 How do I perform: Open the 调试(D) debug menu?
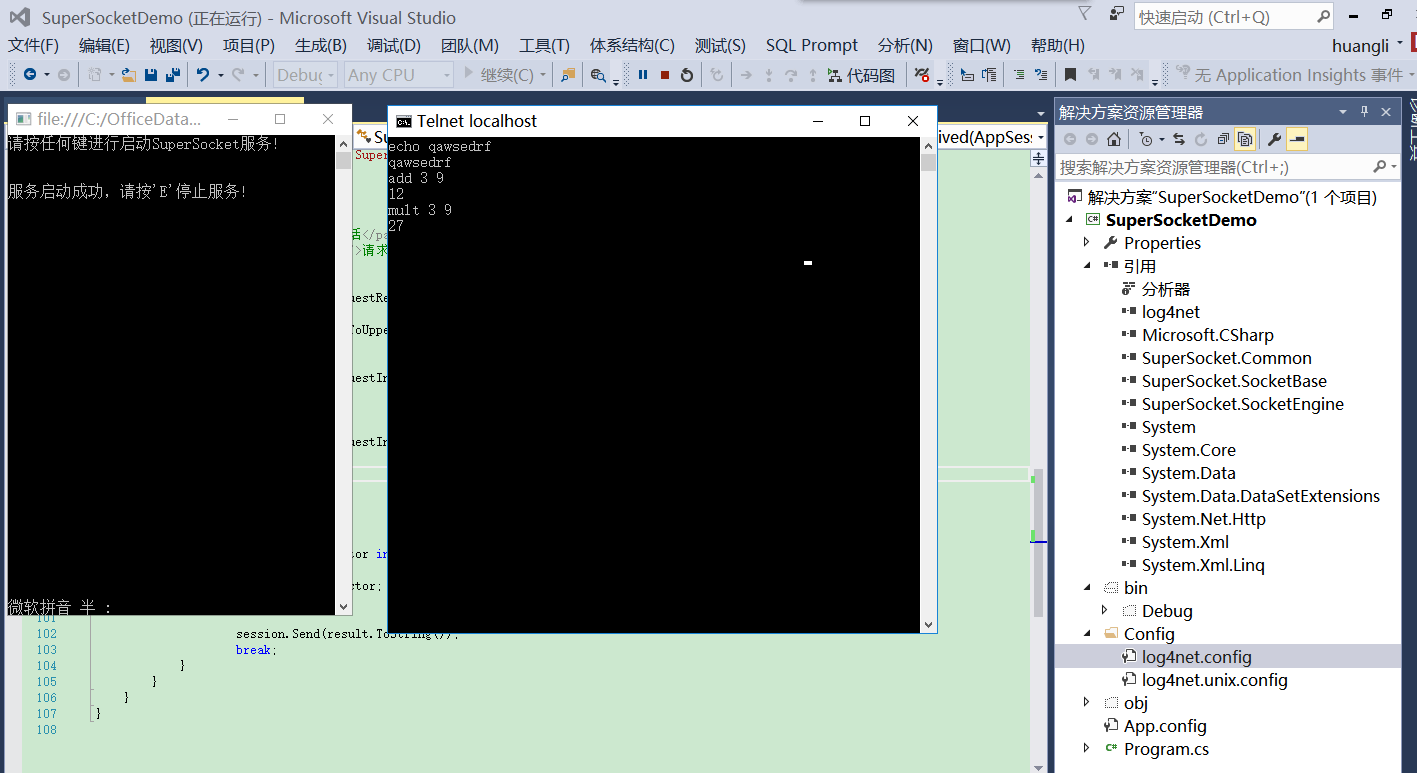394,45
